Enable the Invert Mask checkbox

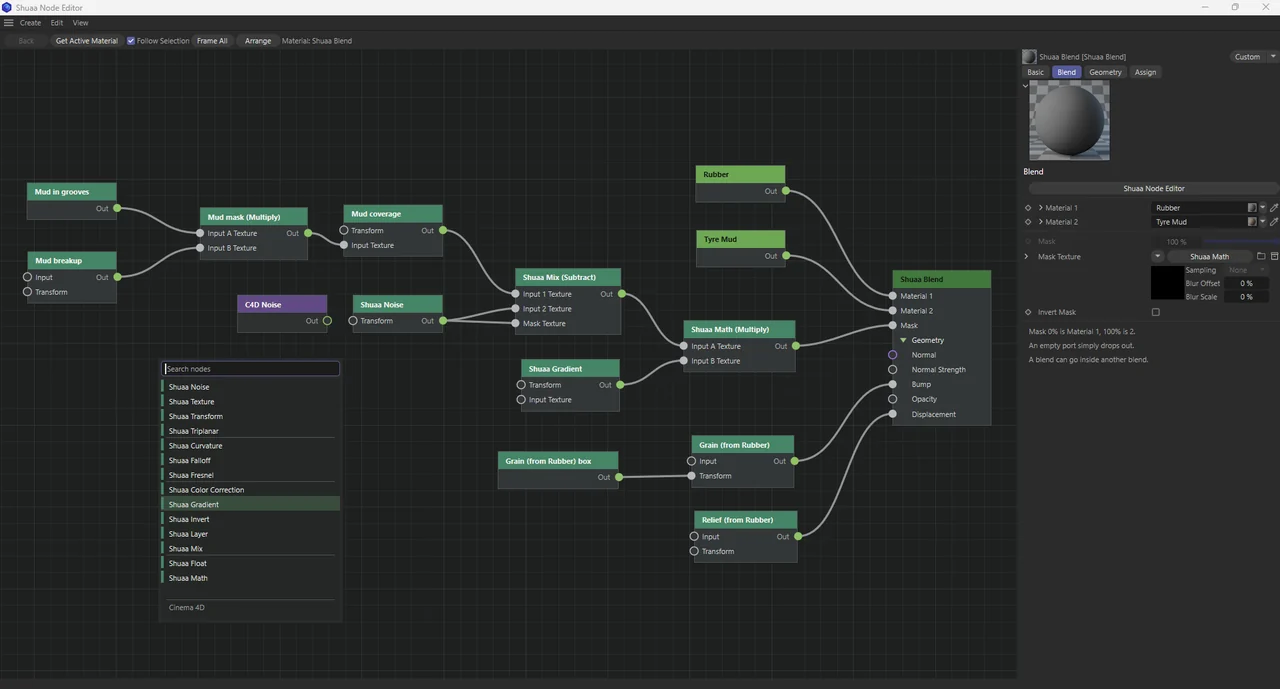[x=1156, y=312]
